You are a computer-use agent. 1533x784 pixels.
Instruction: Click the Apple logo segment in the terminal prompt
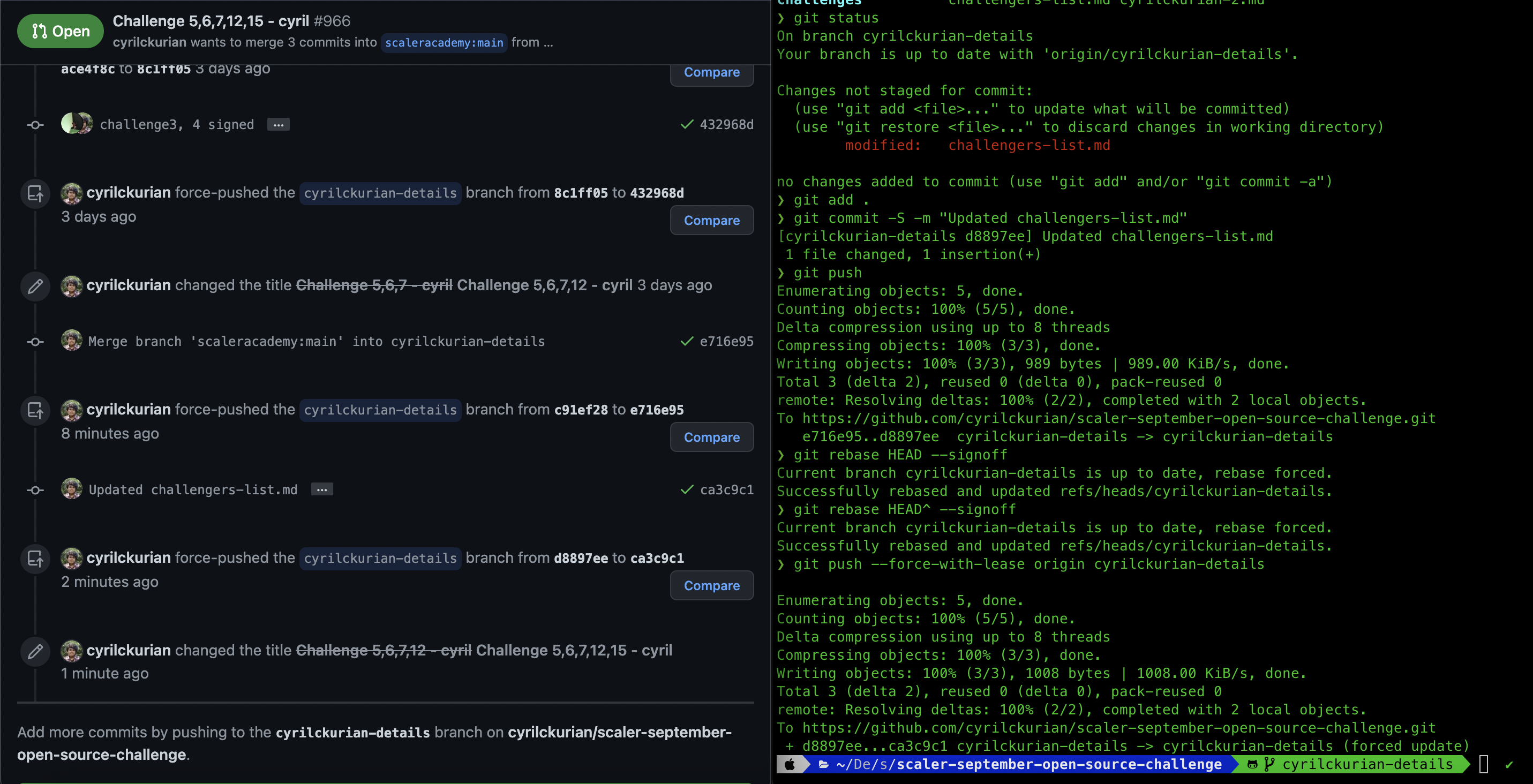[790, 765]
